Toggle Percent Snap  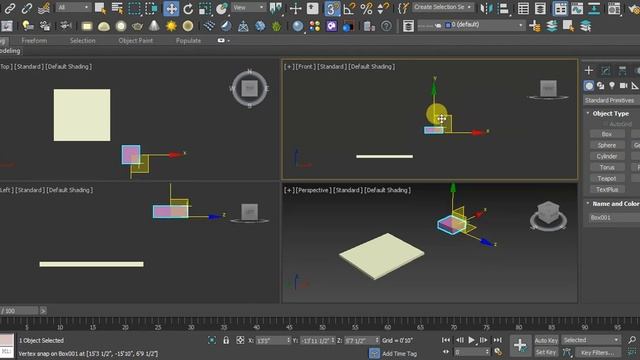coord(366,8)
